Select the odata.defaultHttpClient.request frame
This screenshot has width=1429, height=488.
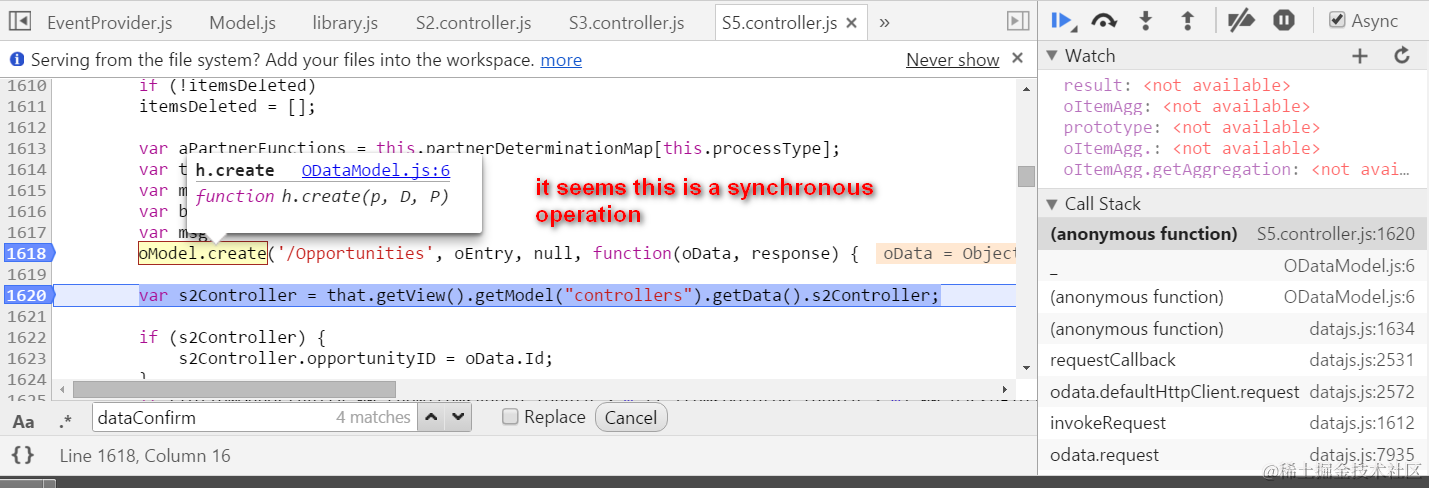point(1233,392)
